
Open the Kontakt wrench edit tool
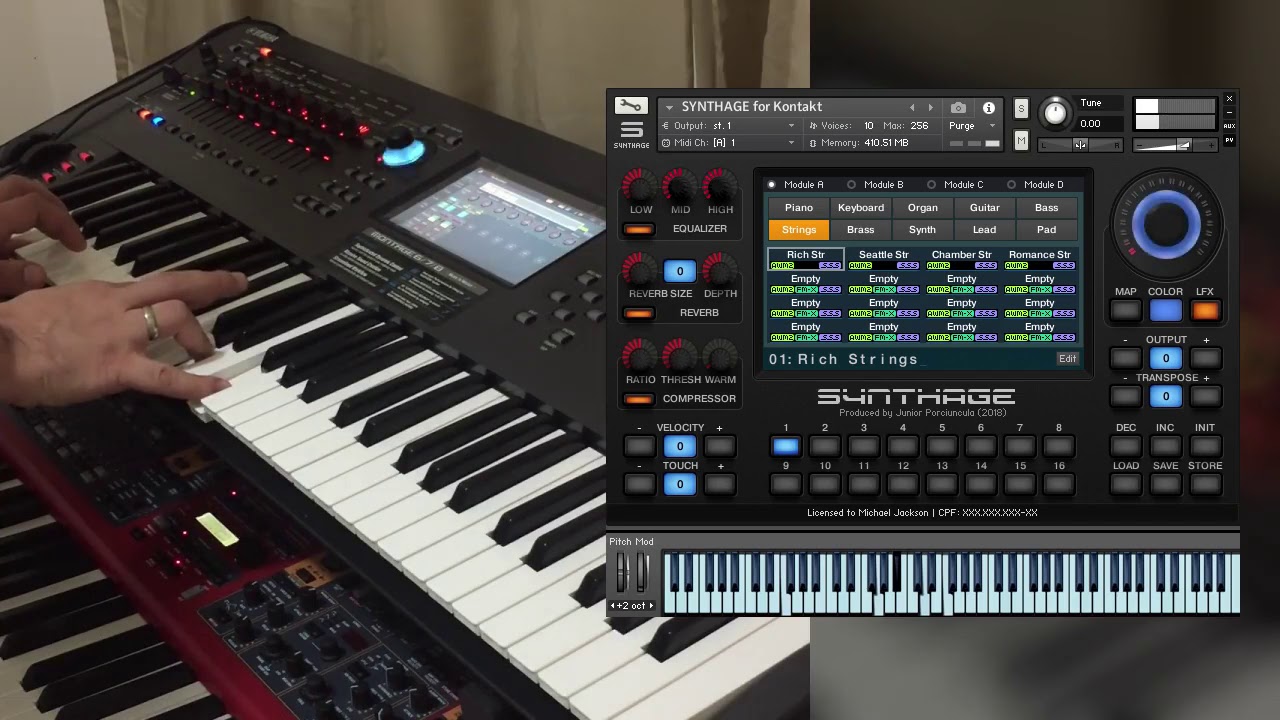point(631,106)
